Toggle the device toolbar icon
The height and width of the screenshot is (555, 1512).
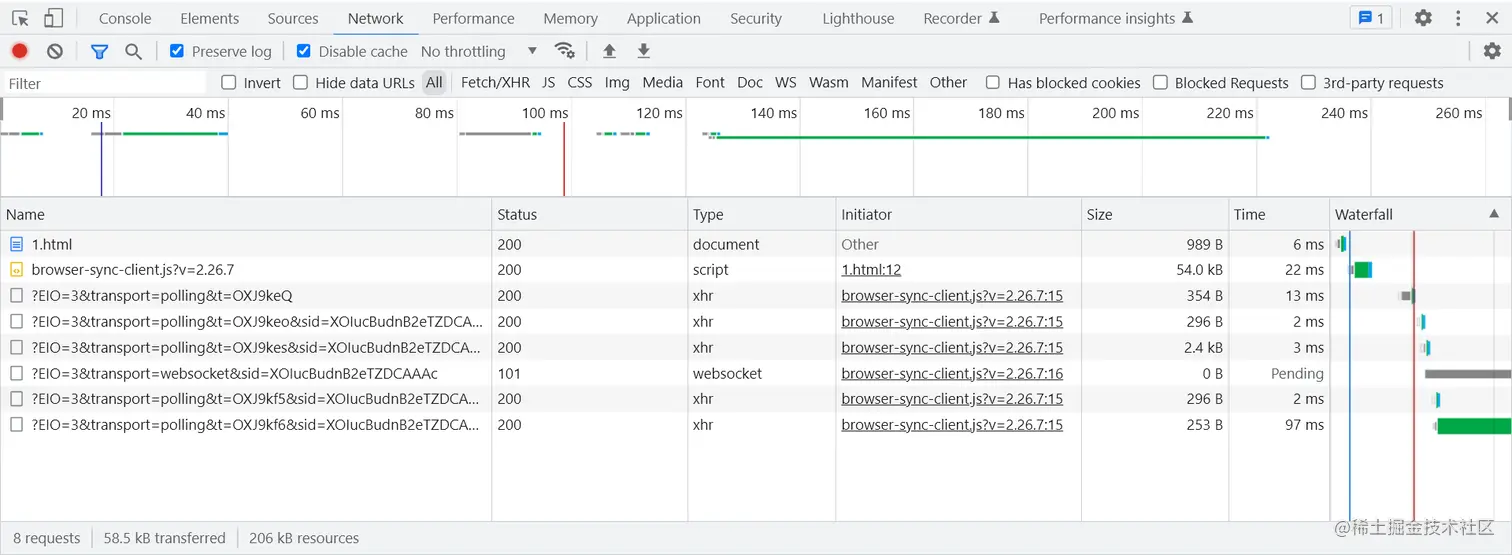(x=53, y=18)
